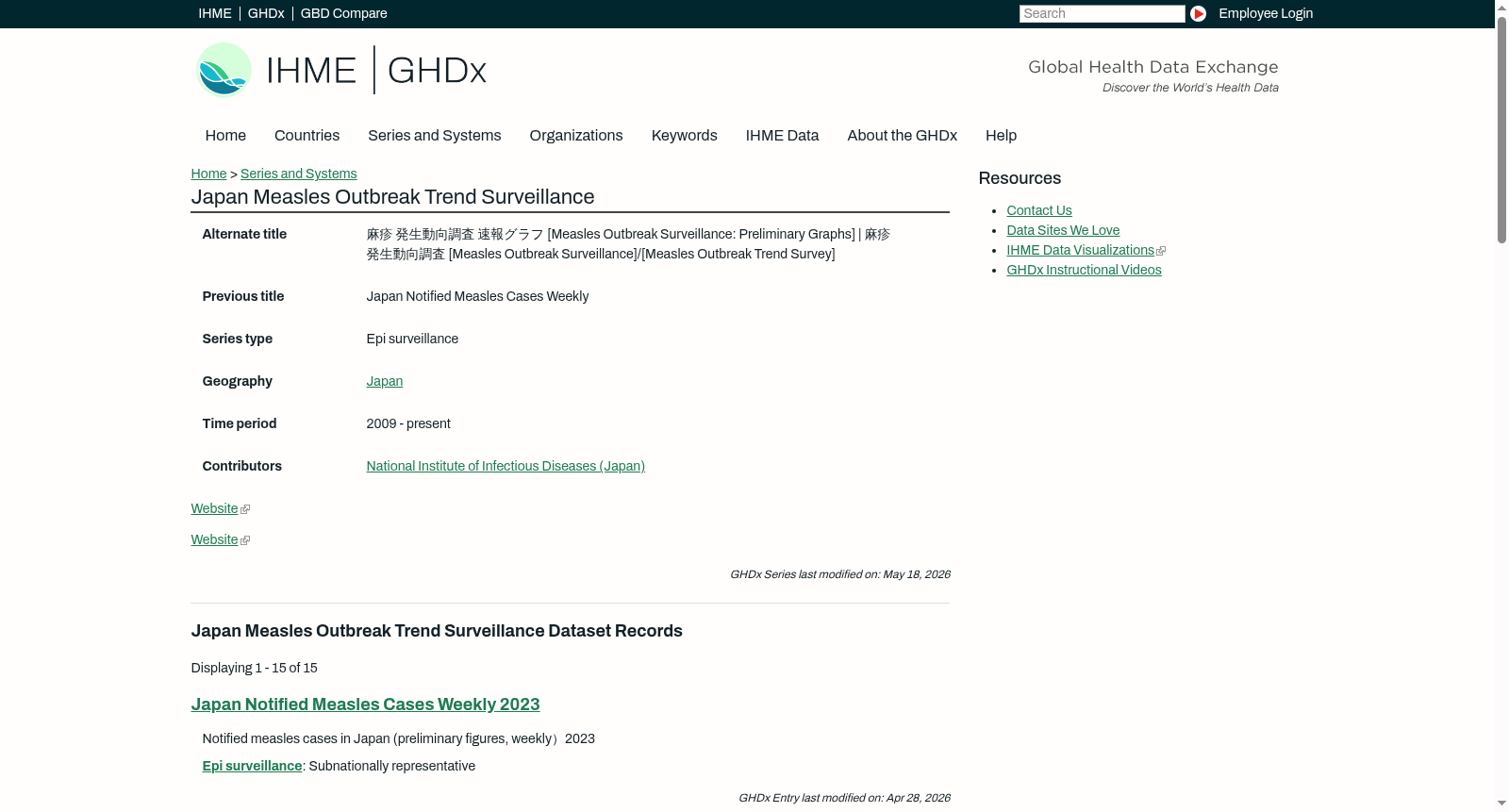Click 'GHDx Series last modified on: May 18, 2026'

[840, 574]
